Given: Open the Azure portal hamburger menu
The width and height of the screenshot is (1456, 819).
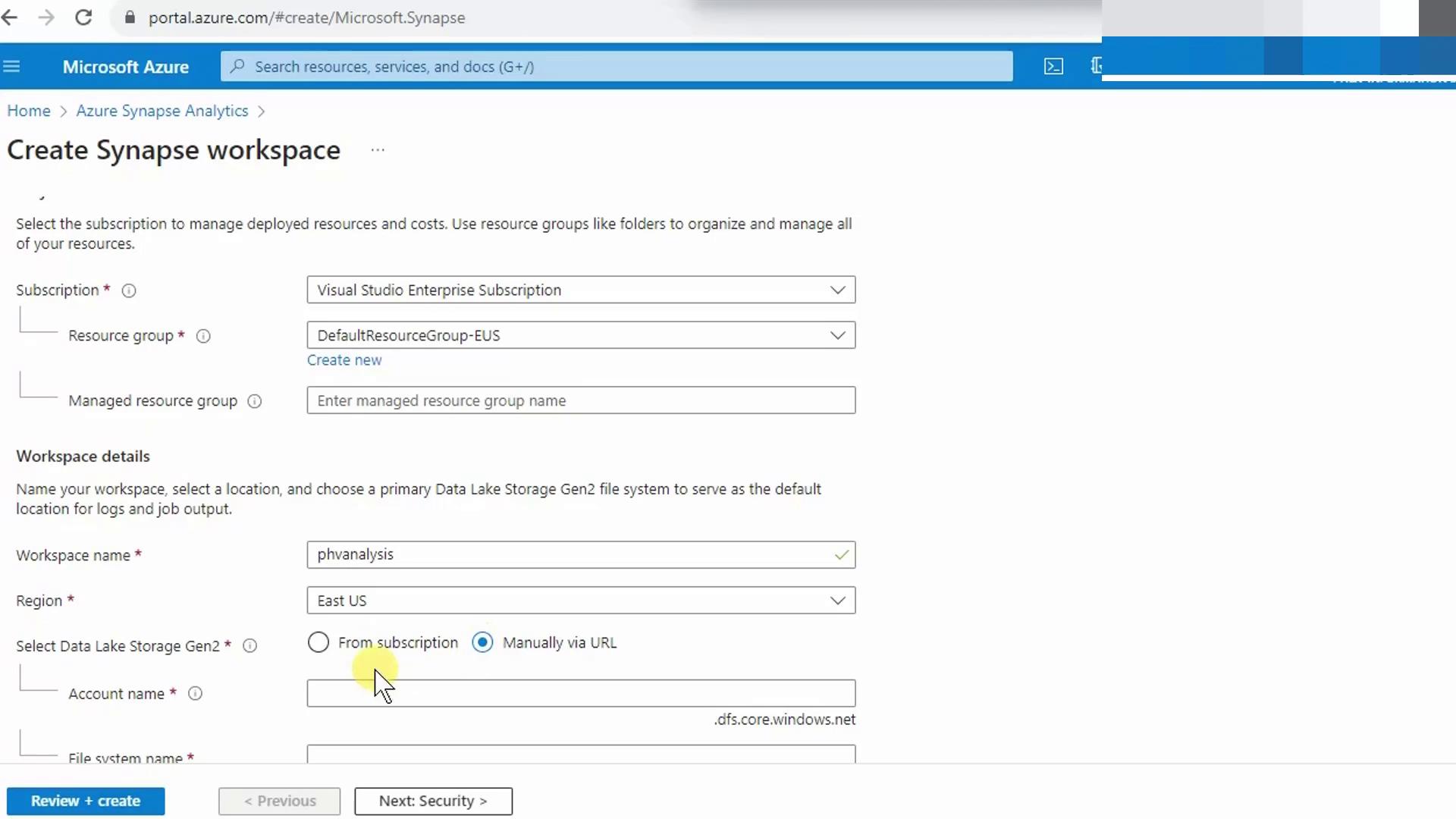Looking at the screenshot, I should pos(11,67).
